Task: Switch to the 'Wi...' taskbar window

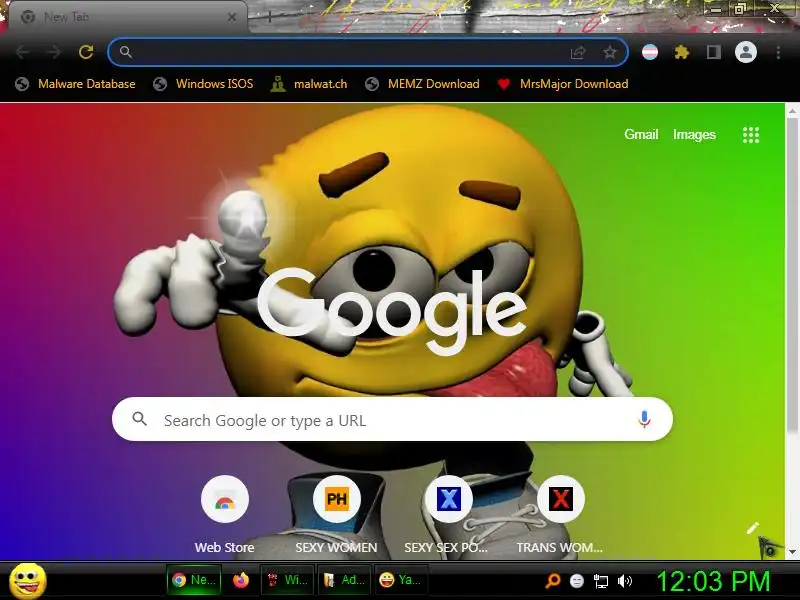Action: tap(287, 580)
